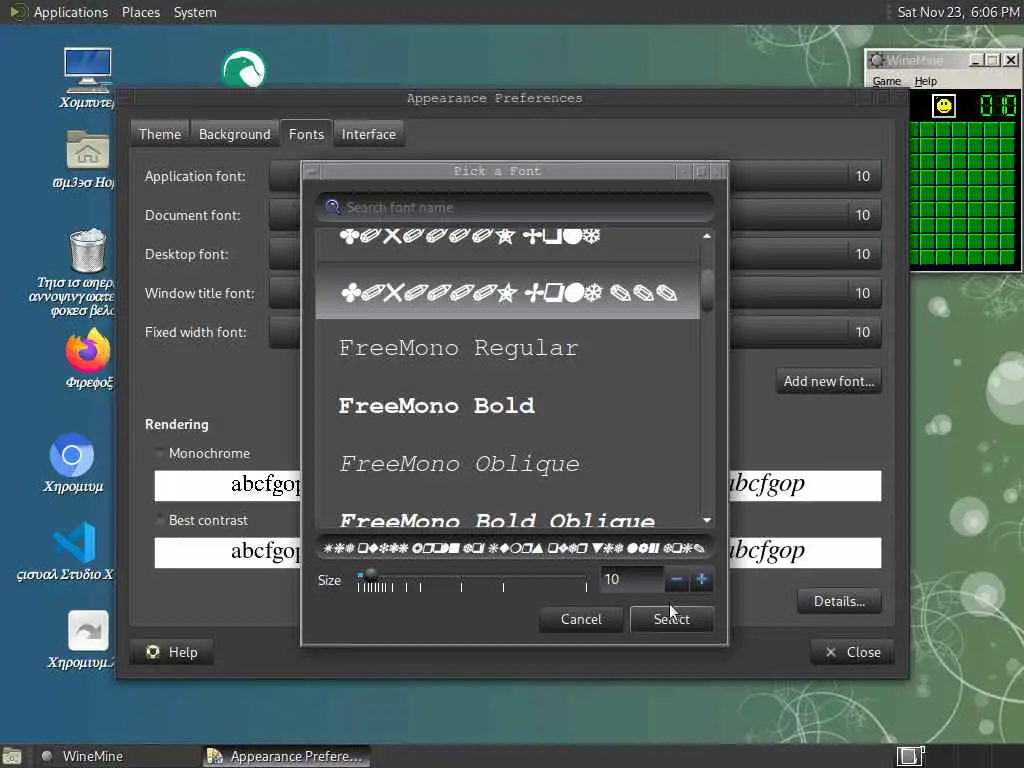Select the highlighted dingbats font row
Viewport: 1024px width, 768px height.
click(507, 292)
